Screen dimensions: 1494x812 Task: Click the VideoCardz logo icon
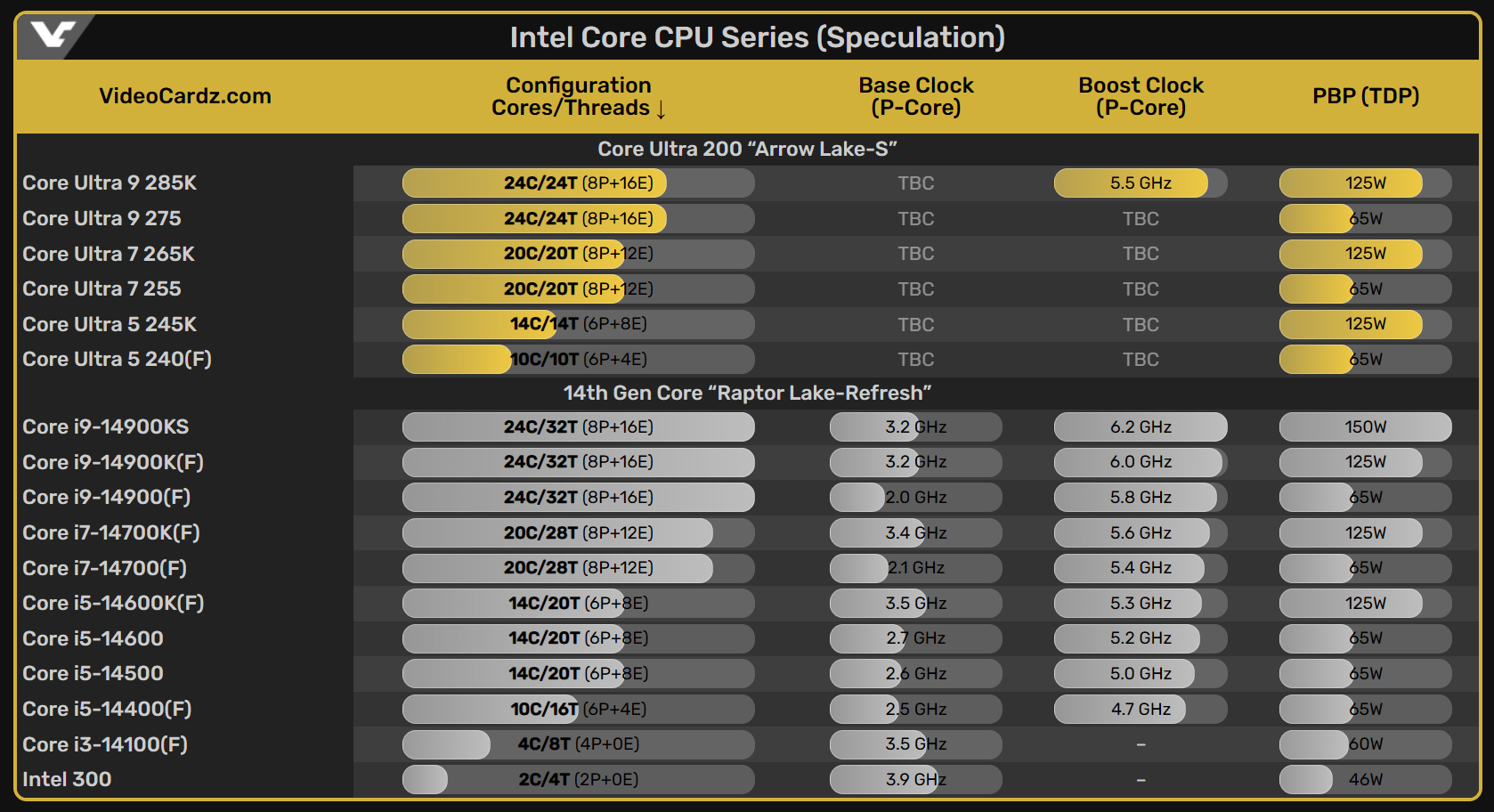click(52, 36)
